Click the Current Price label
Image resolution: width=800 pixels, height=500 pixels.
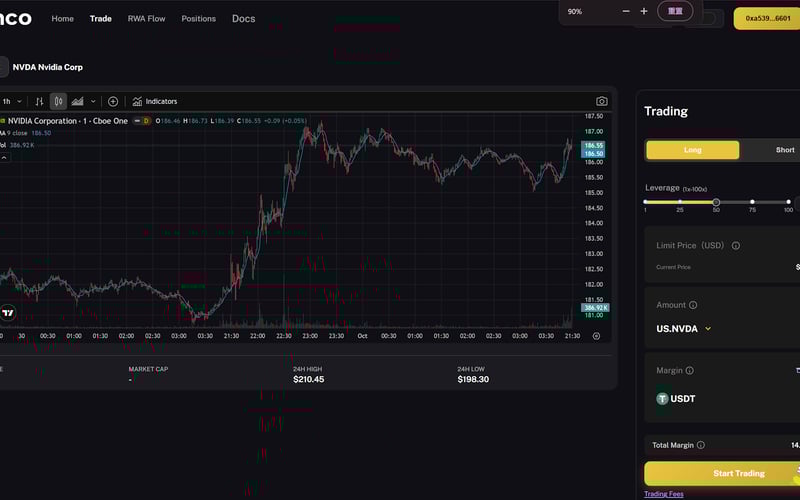673,267
